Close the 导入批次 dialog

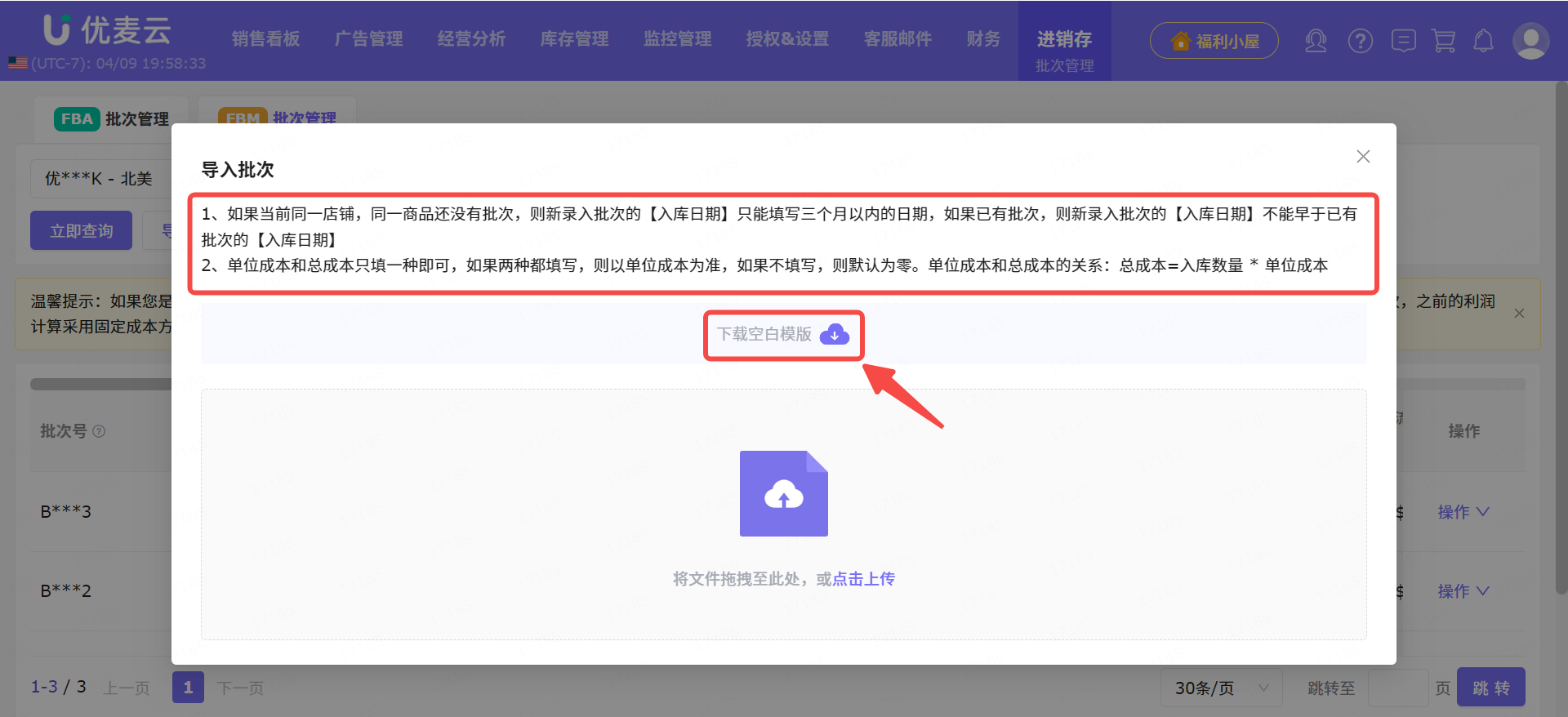pyautogui.click(x=1363, y=157)
